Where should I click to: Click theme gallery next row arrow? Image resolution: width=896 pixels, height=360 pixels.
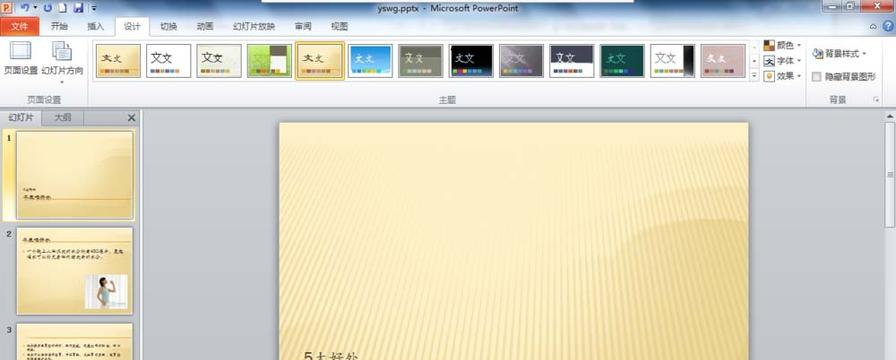pyautogui.click(x=754, y=61)
